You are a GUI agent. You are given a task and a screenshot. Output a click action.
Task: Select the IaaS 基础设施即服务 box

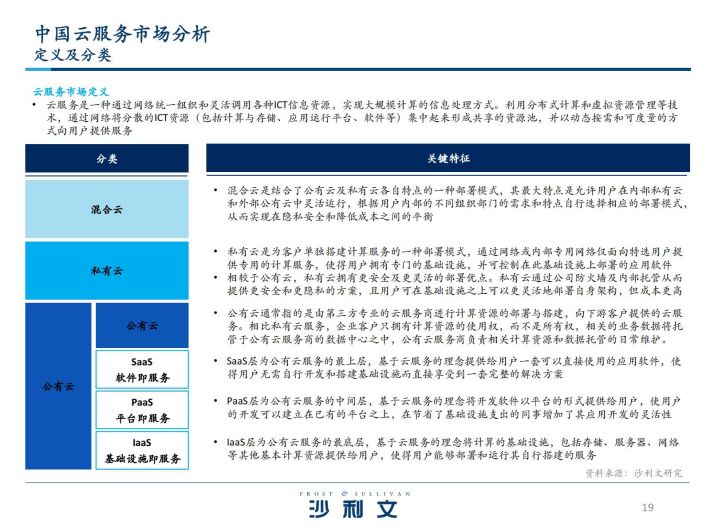(x=142, y=450)
